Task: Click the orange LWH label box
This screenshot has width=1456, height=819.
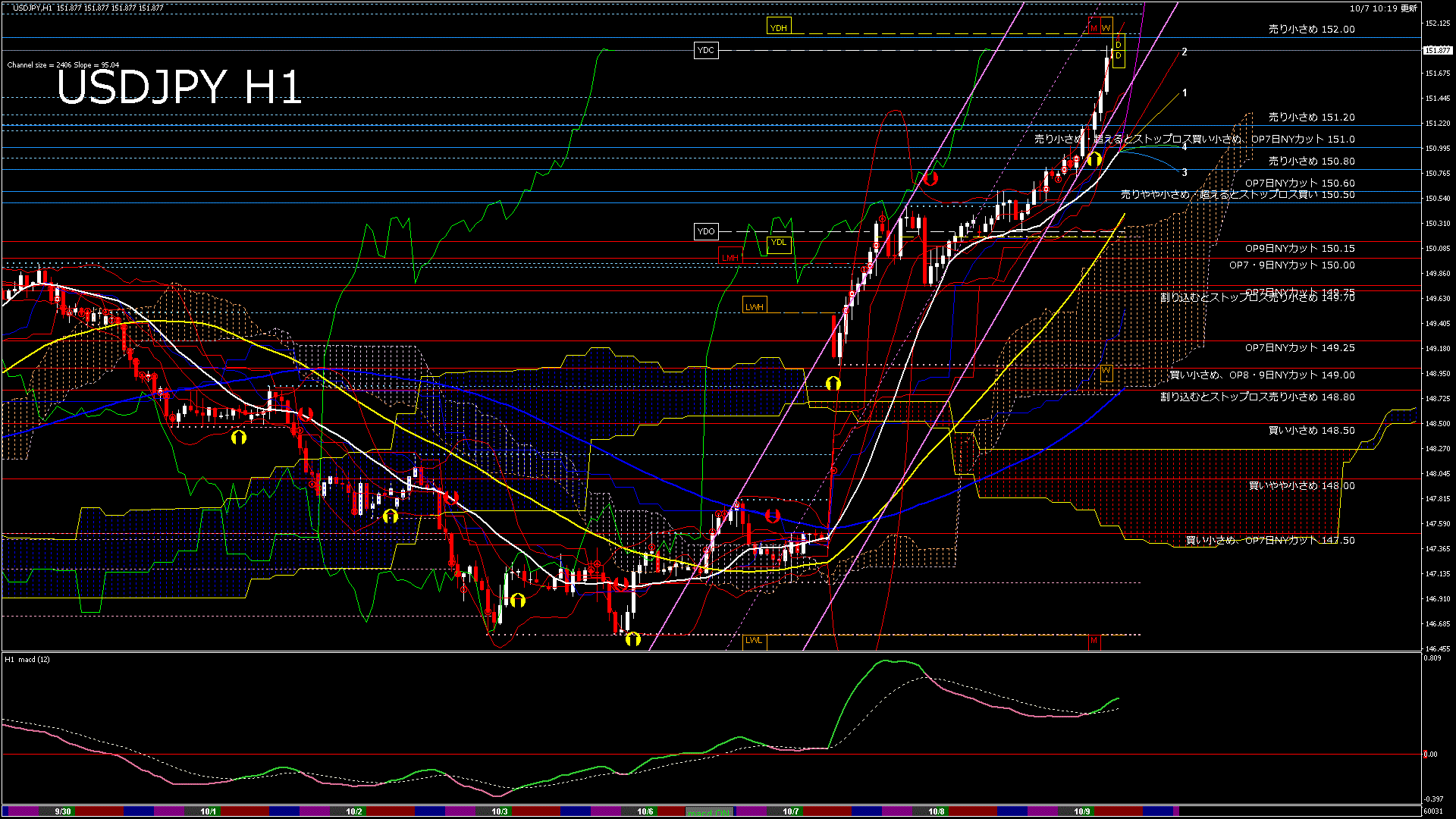Action: click(x=754, y=306)
